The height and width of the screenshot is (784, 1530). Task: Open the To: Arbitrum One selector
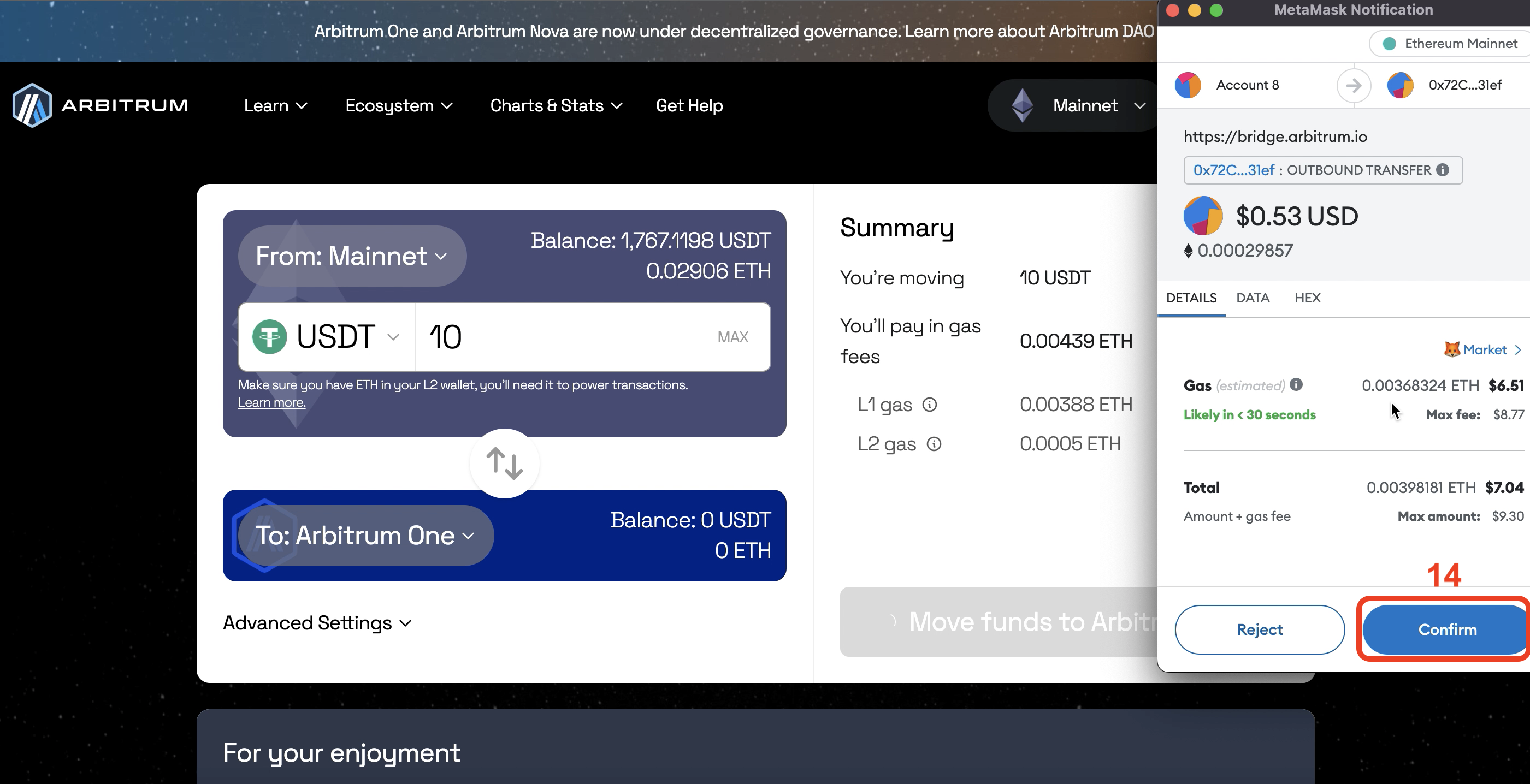[x=365, y=536]
